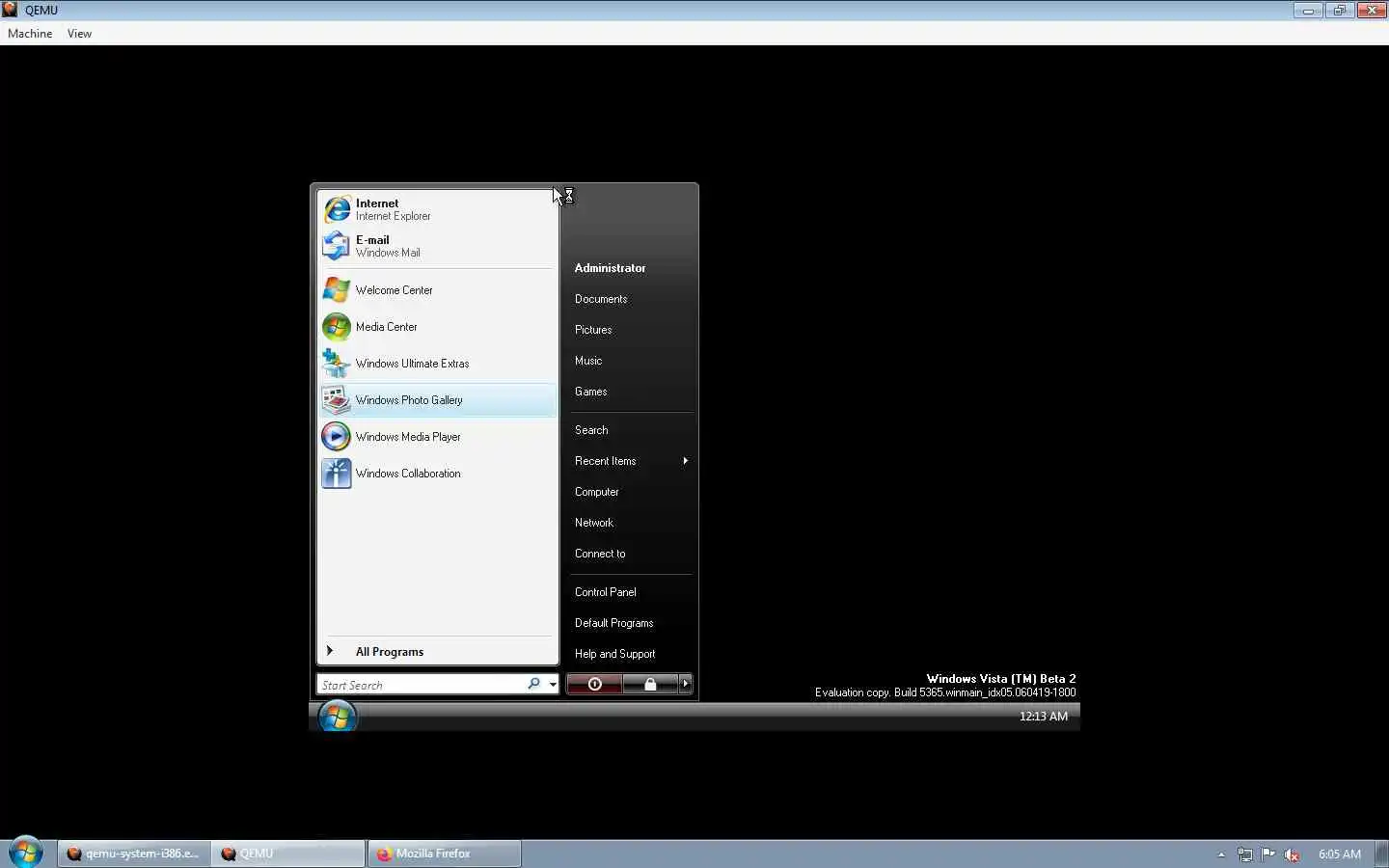Click the QEMU title bar icon
The height and width of the screenshot is (868, 1389).
click(x=10, y=10)
